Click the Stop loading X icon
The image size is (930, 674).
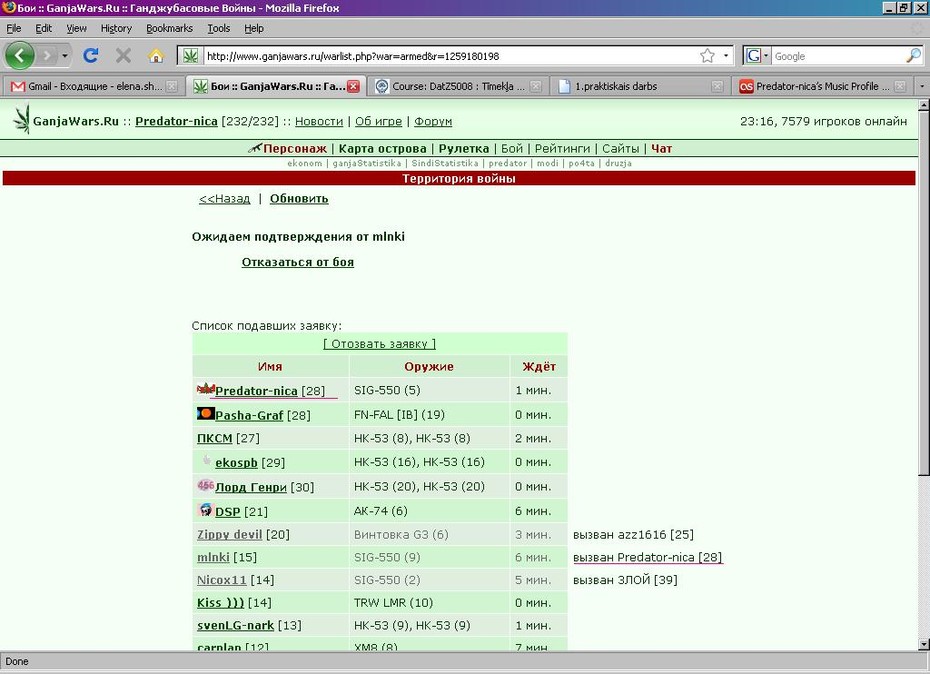(123, 56)
